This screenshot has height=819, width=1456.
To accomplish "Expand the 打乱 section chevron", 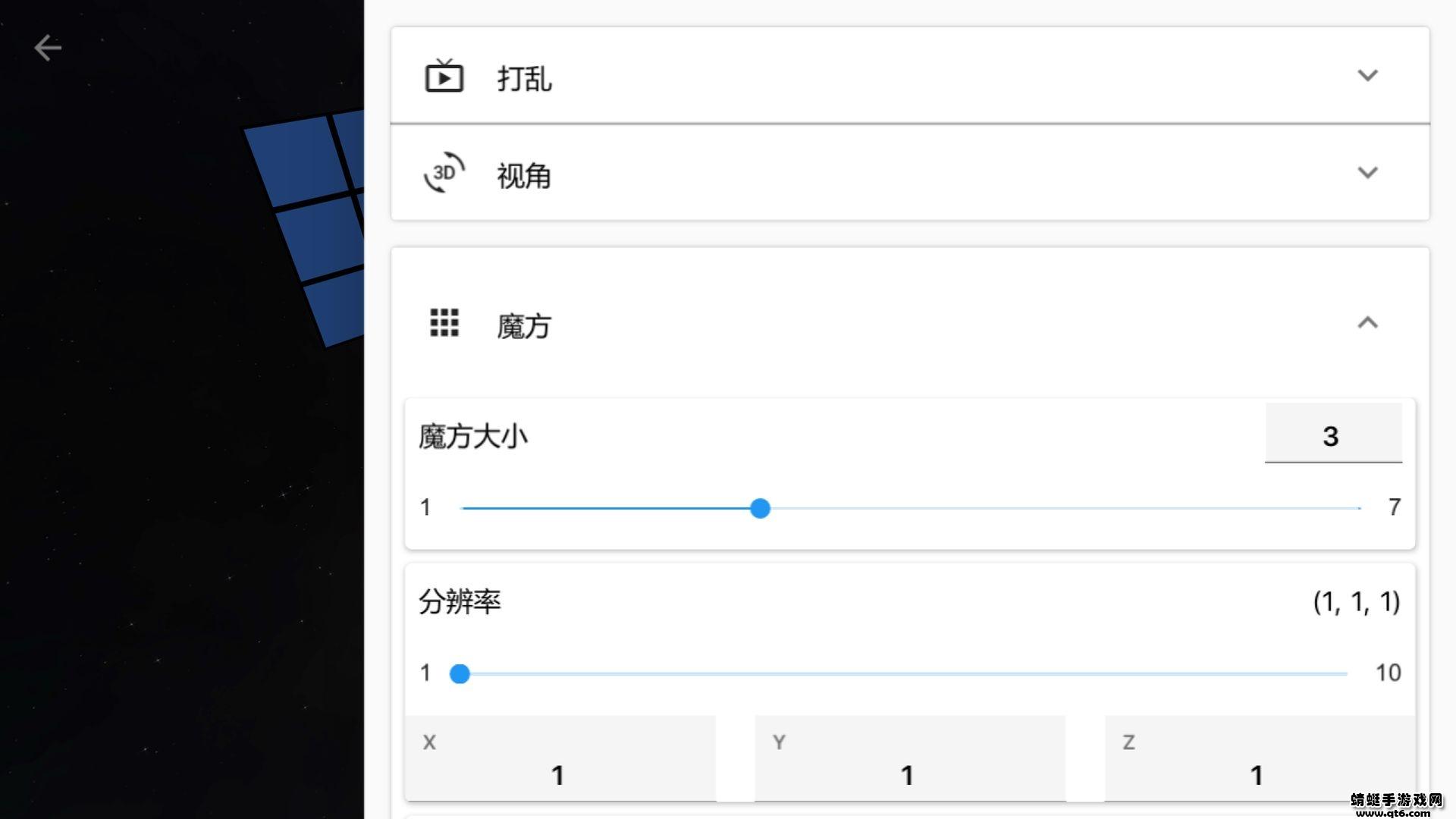I will click(1367, 76).
